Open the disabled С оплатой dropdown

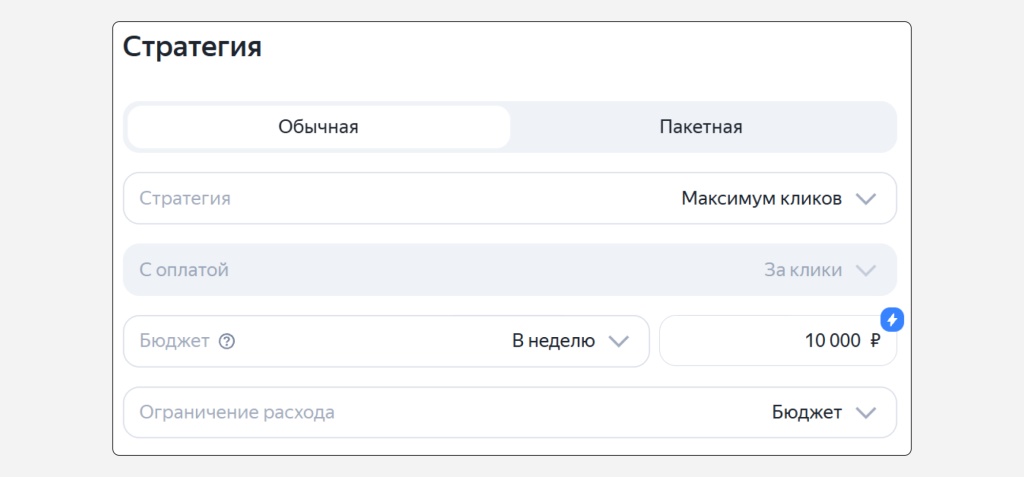(509, 270)
